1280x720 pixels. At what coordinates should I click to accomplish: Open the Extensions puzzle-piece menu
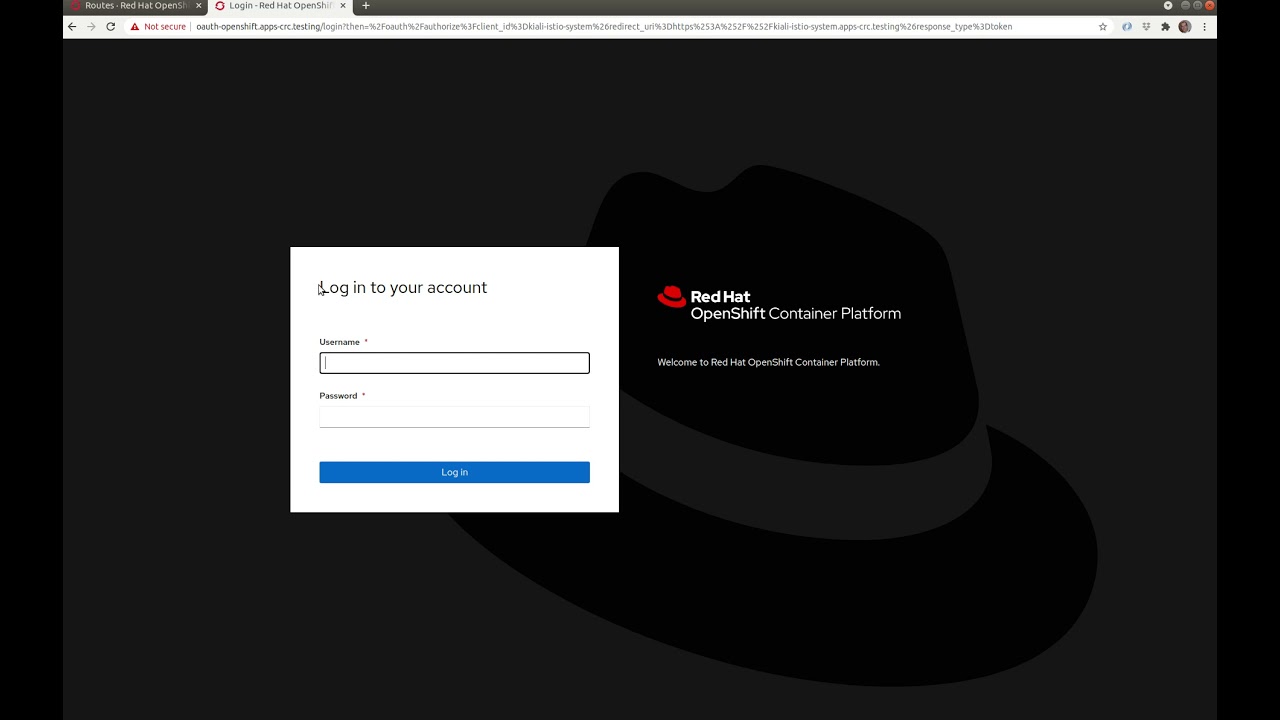[x=1165, y=27]
